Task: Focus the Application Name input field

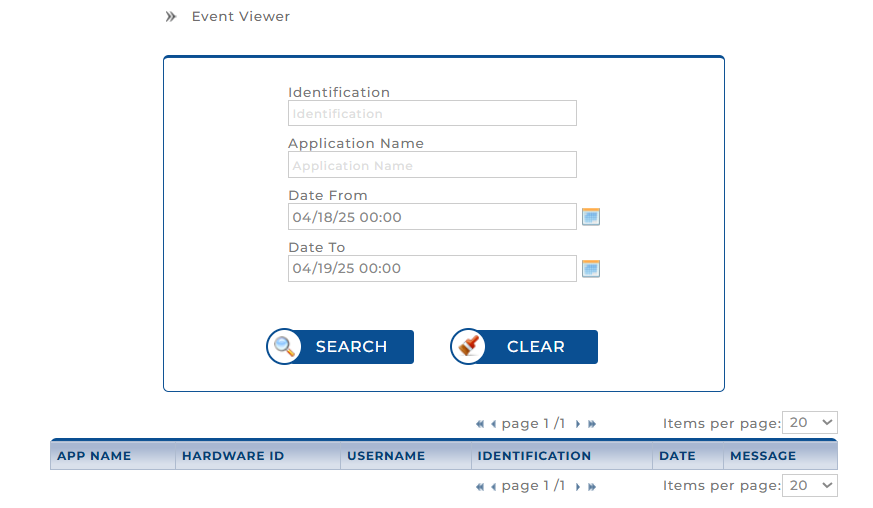Action: point(432,165)
